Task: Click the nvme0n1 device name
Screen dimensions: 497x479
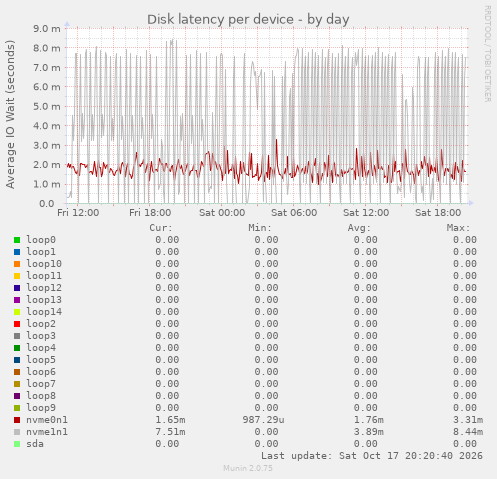Action: coord(47,420)
